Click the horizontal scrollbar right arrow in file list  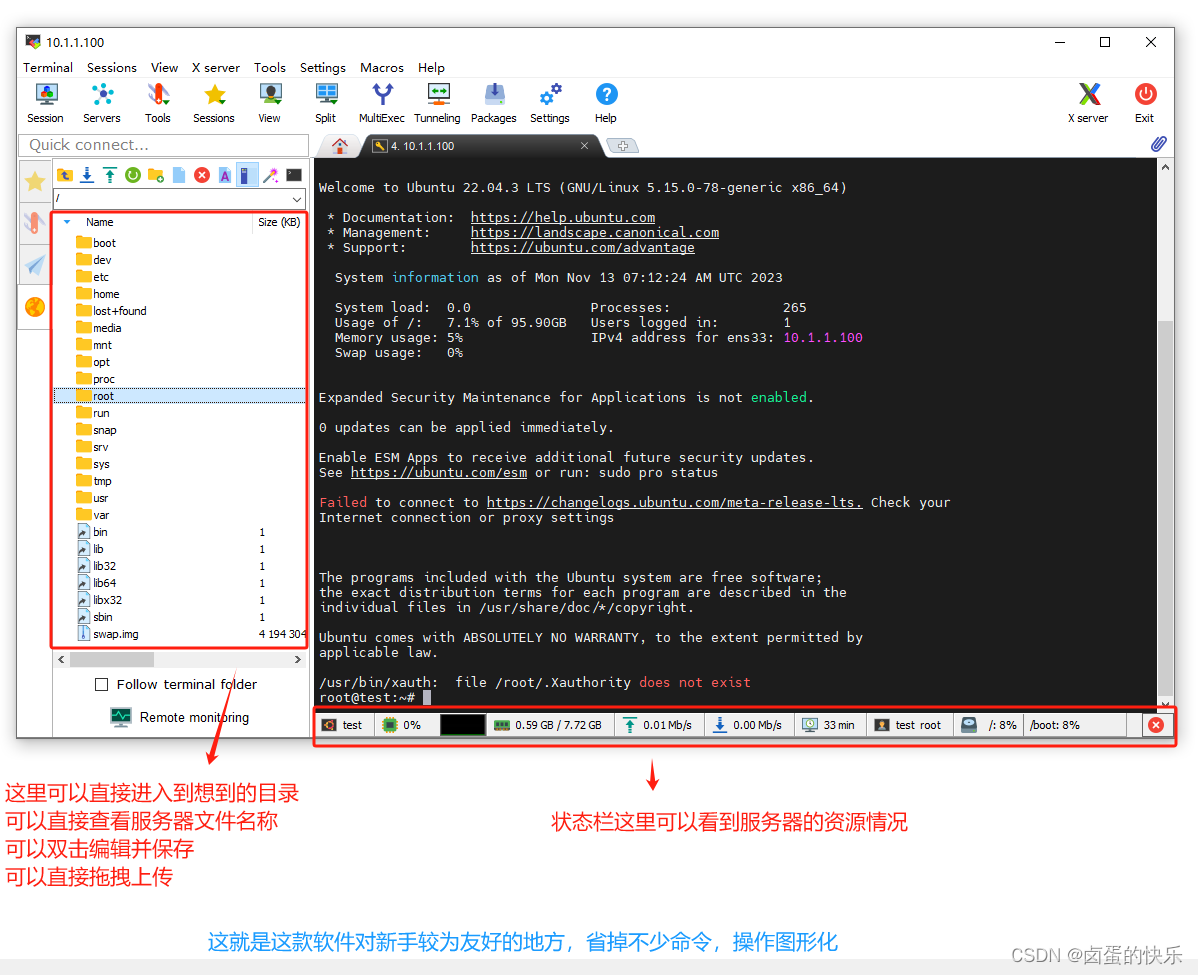pyautogui.click(x=298, y=659)
